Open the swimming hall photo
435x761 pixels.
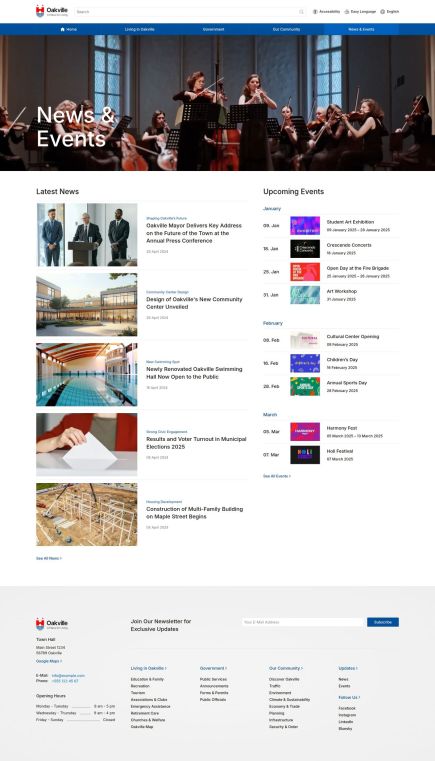click(x=86, y=375)
